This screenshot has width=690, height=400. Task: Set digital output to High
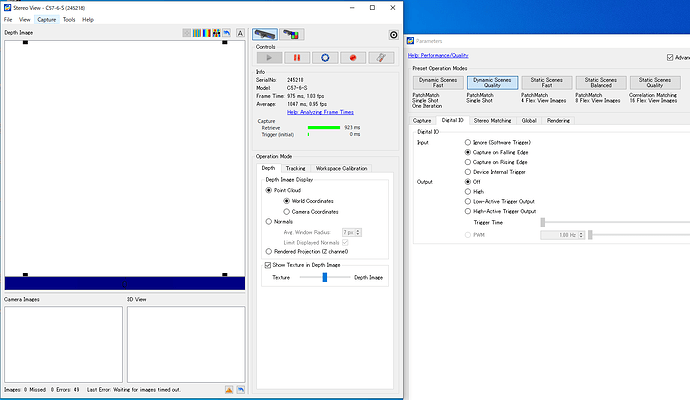click(468, 192)
